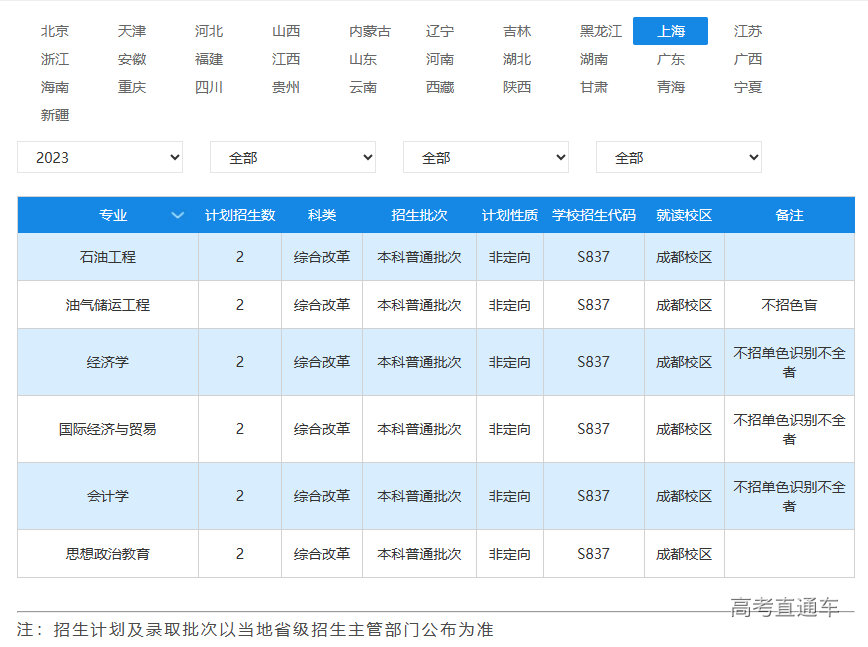Screen dimensions: 868x647
Task: Open the 2023 year dropdown
Action: pos(100,157)
